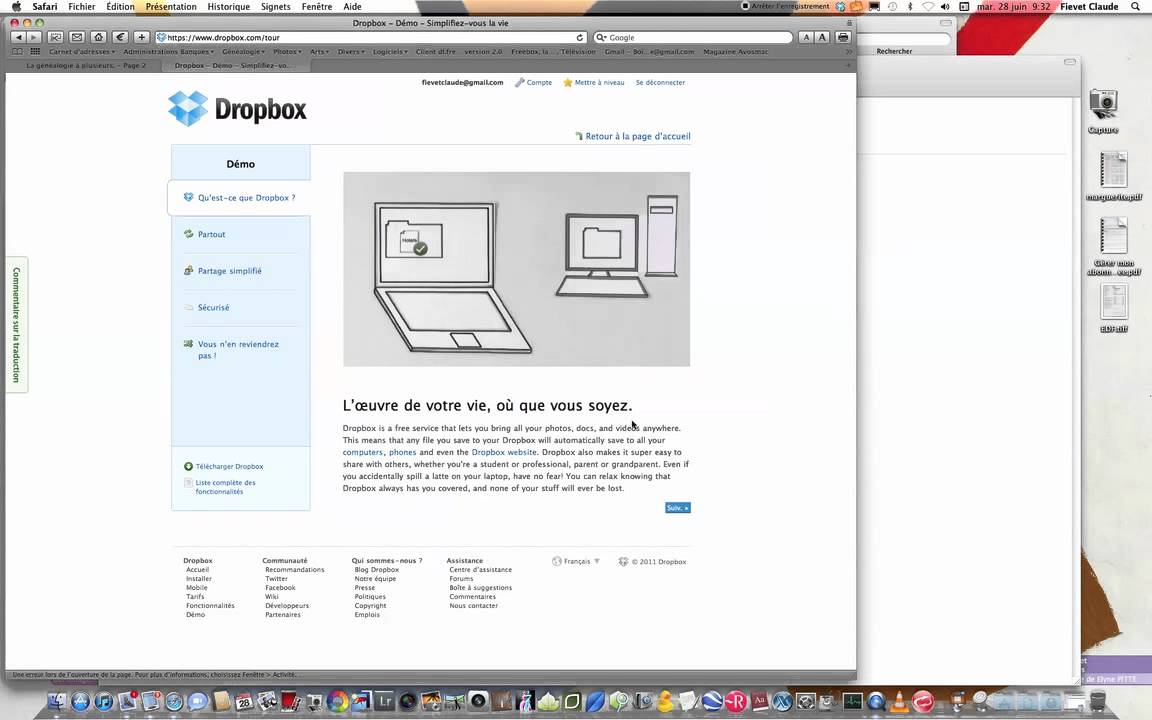
Task: Open the EDF.tiff desktop file
Action: tap(1114, 308)
